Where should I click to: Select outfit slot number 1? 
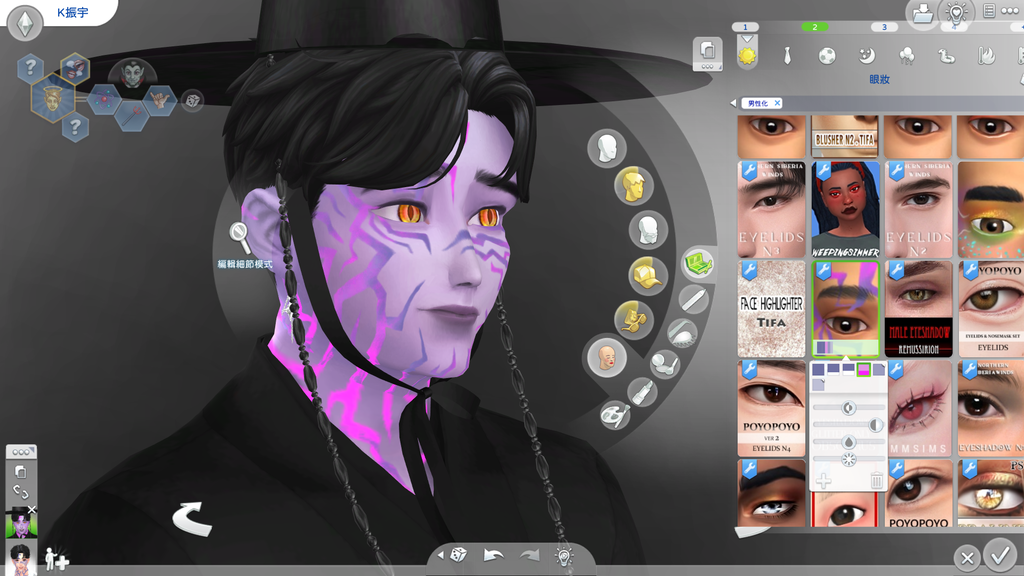click(x=745, y=27)
